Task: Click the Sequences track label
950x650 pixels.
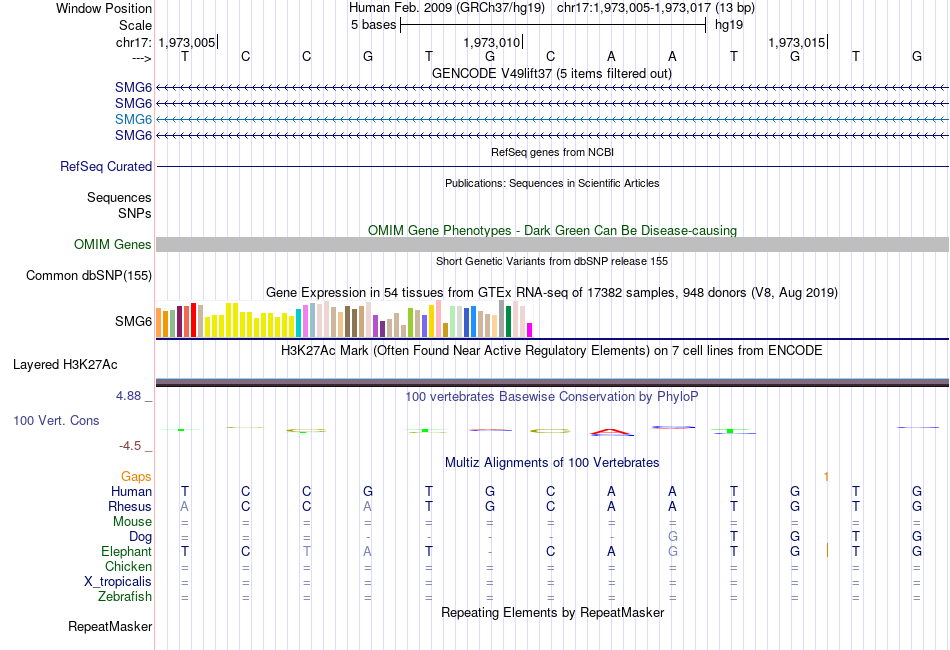Action: (119, 197)
